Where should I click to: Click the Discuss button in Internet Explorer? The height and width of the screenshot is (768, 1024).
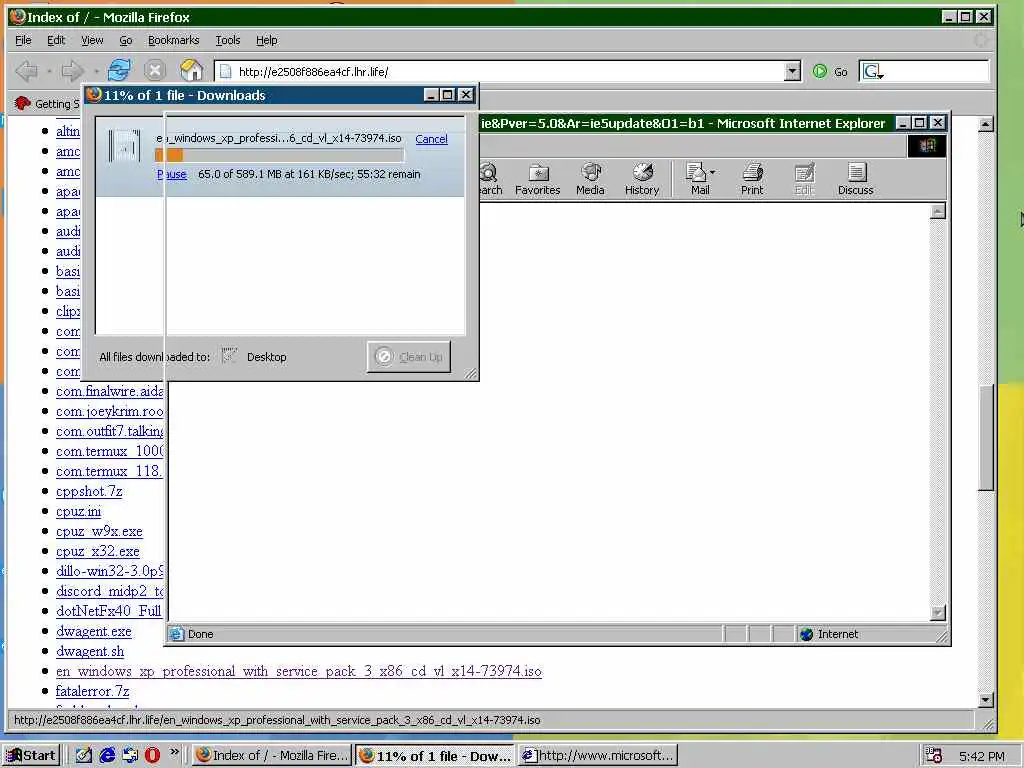click(856, 179)
